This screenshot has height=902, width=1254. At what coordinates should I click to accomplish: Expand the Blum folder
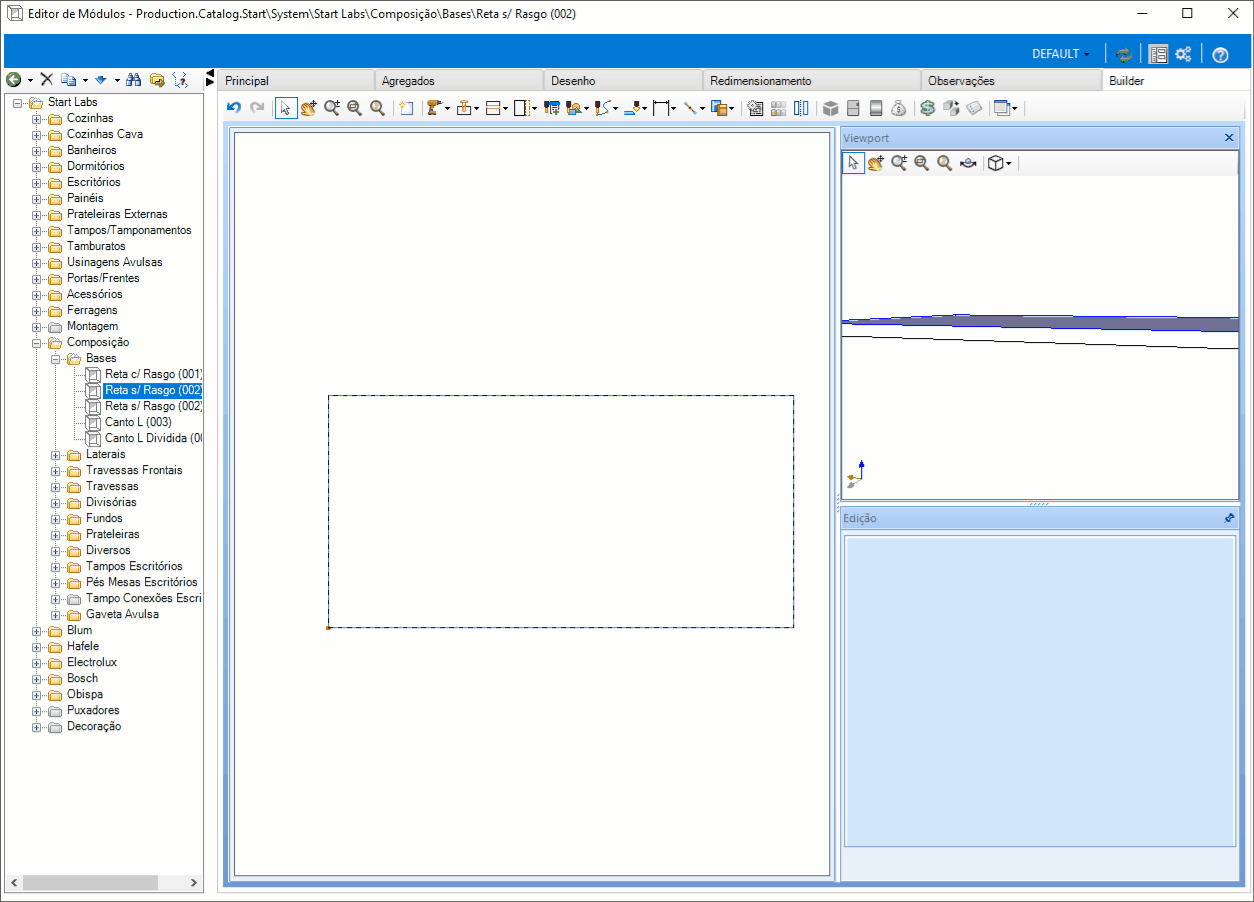37,630
